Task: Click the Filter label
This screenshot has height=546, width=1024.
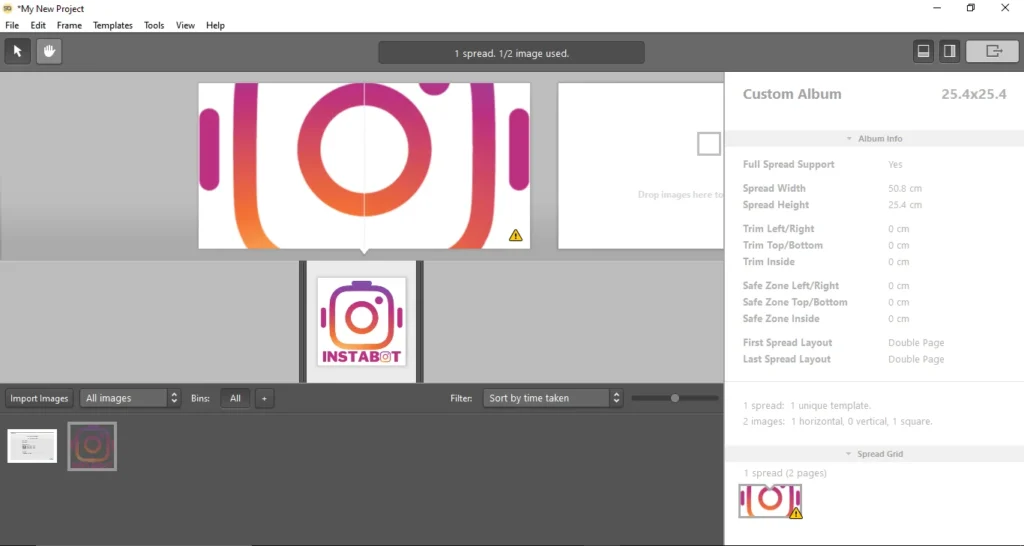Action: (461, 398)
